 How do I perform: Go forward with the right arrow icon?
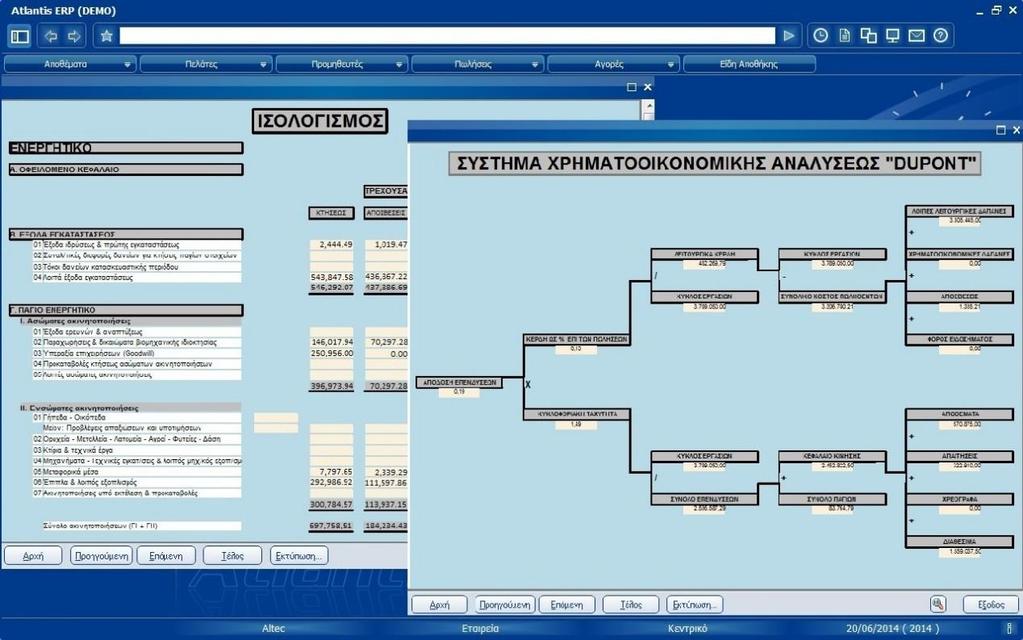74,36
